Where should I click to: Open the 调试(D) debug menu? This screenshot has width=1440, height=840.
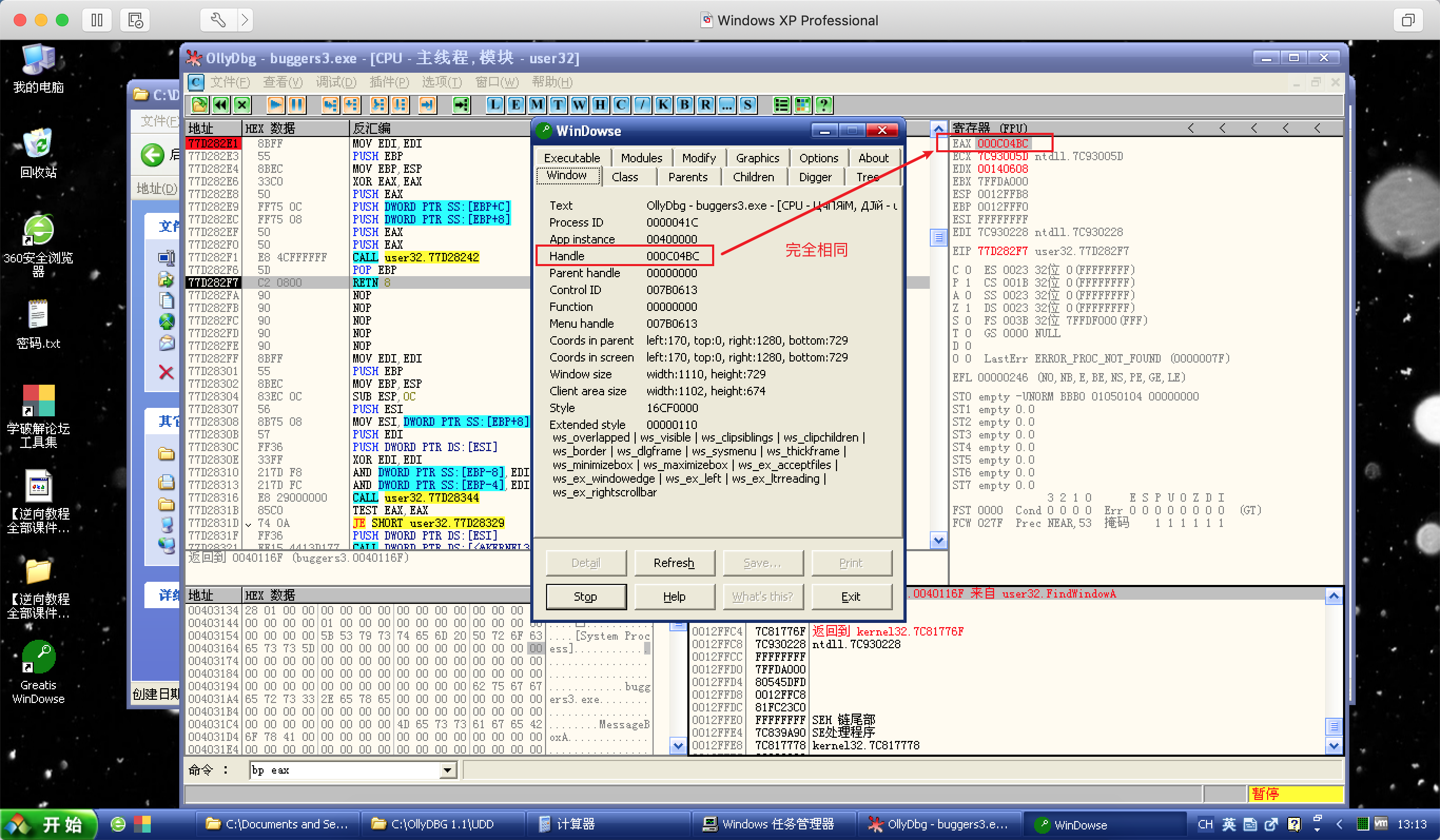[x=336, y=82]
